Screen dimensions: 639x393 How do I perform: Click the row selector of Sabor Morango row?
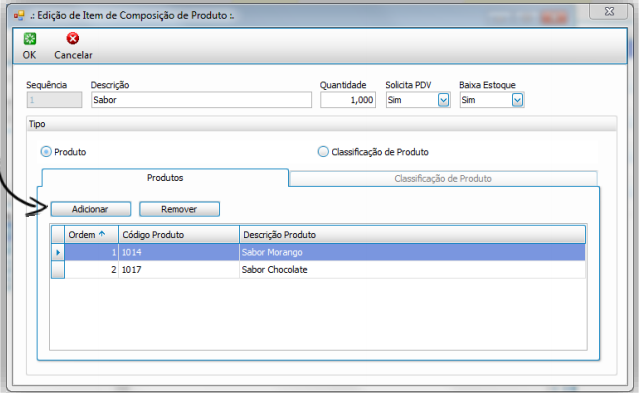pyautogui.click(x=58, y=252)
